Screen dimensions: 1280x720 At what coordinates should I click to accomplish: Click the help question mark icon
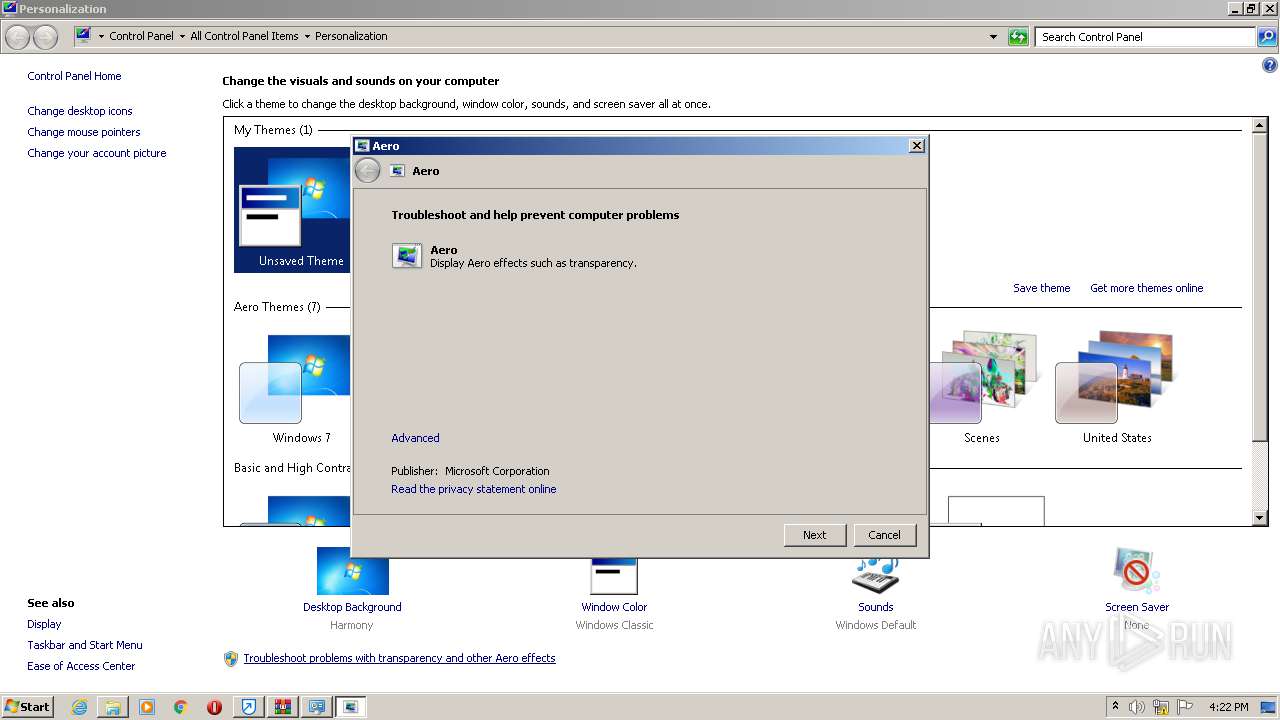click(x=1270, y=66)
